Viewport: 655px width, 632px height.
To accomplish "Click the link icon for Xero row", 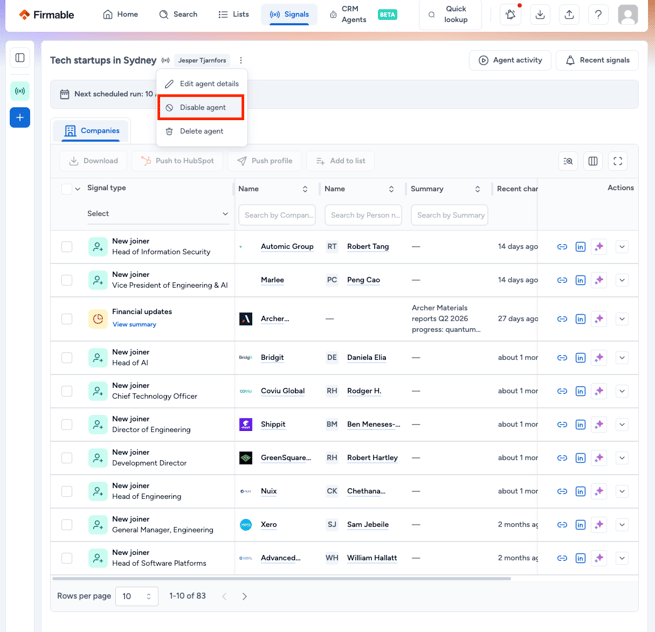I will 562,525.
